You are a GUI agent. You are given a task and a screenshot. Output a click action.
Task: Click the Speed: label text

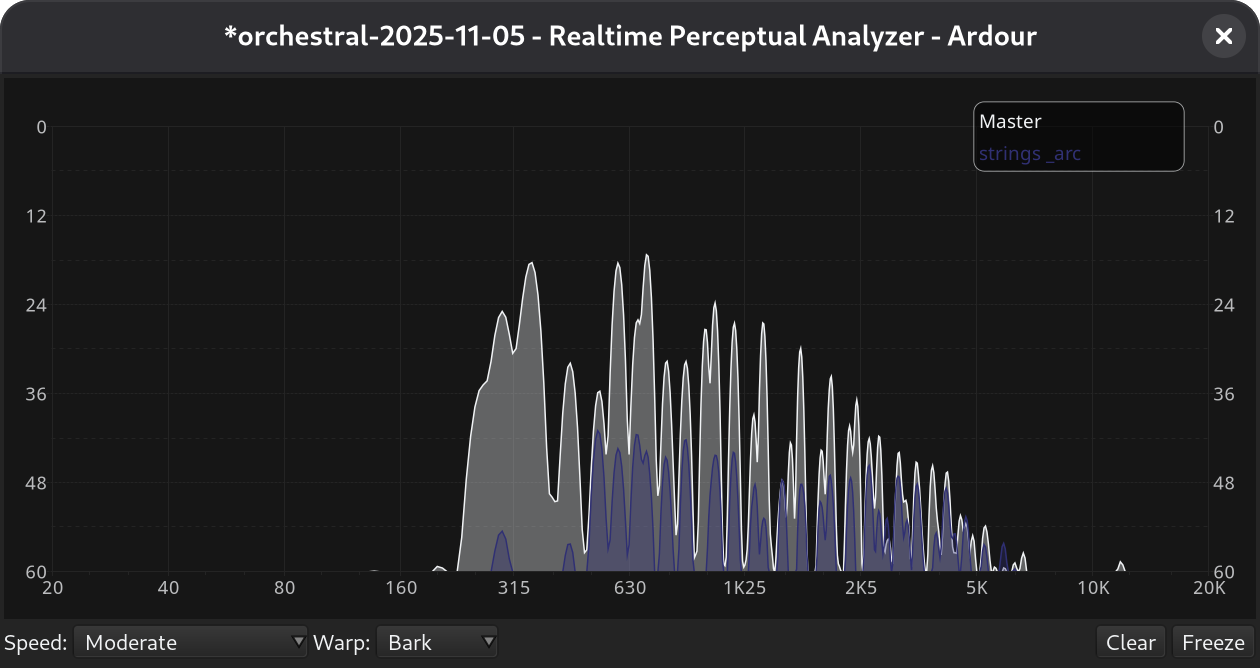[36, 642]
